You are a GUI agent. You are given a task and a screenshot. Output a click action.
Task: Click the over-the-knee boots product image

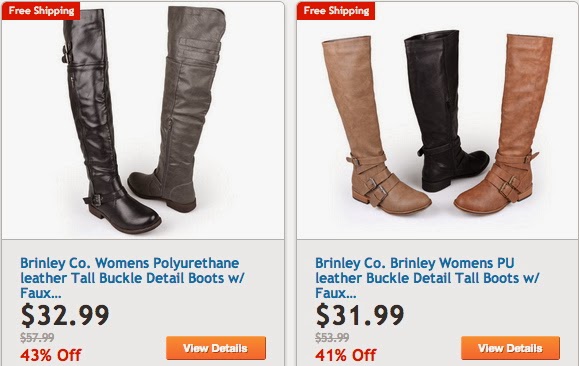point(143,120)
